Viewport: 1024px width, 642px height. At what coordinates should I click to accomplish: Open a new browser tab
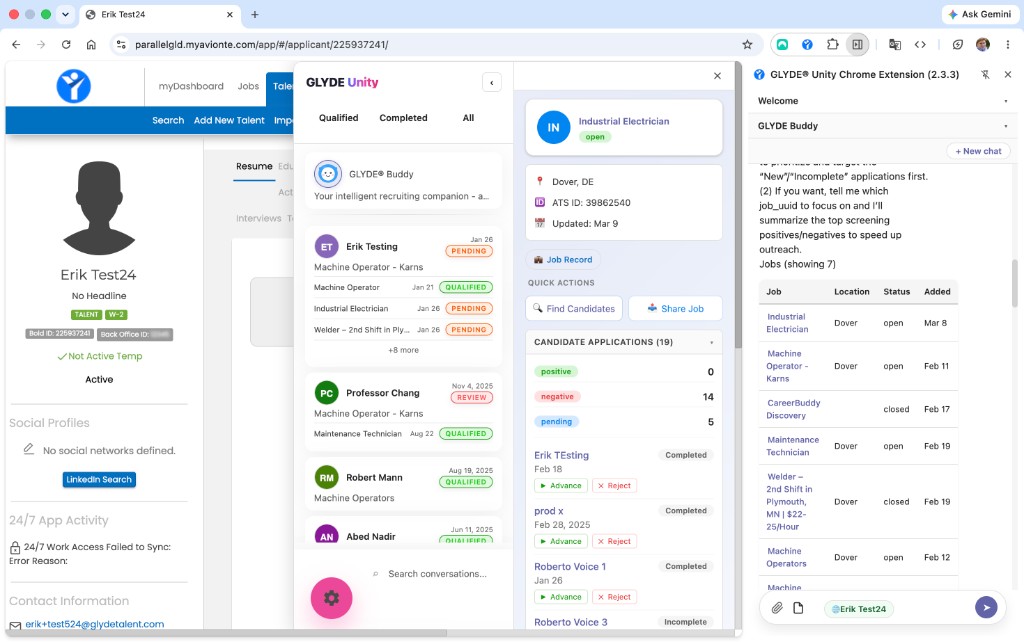[x=255, y=14]
